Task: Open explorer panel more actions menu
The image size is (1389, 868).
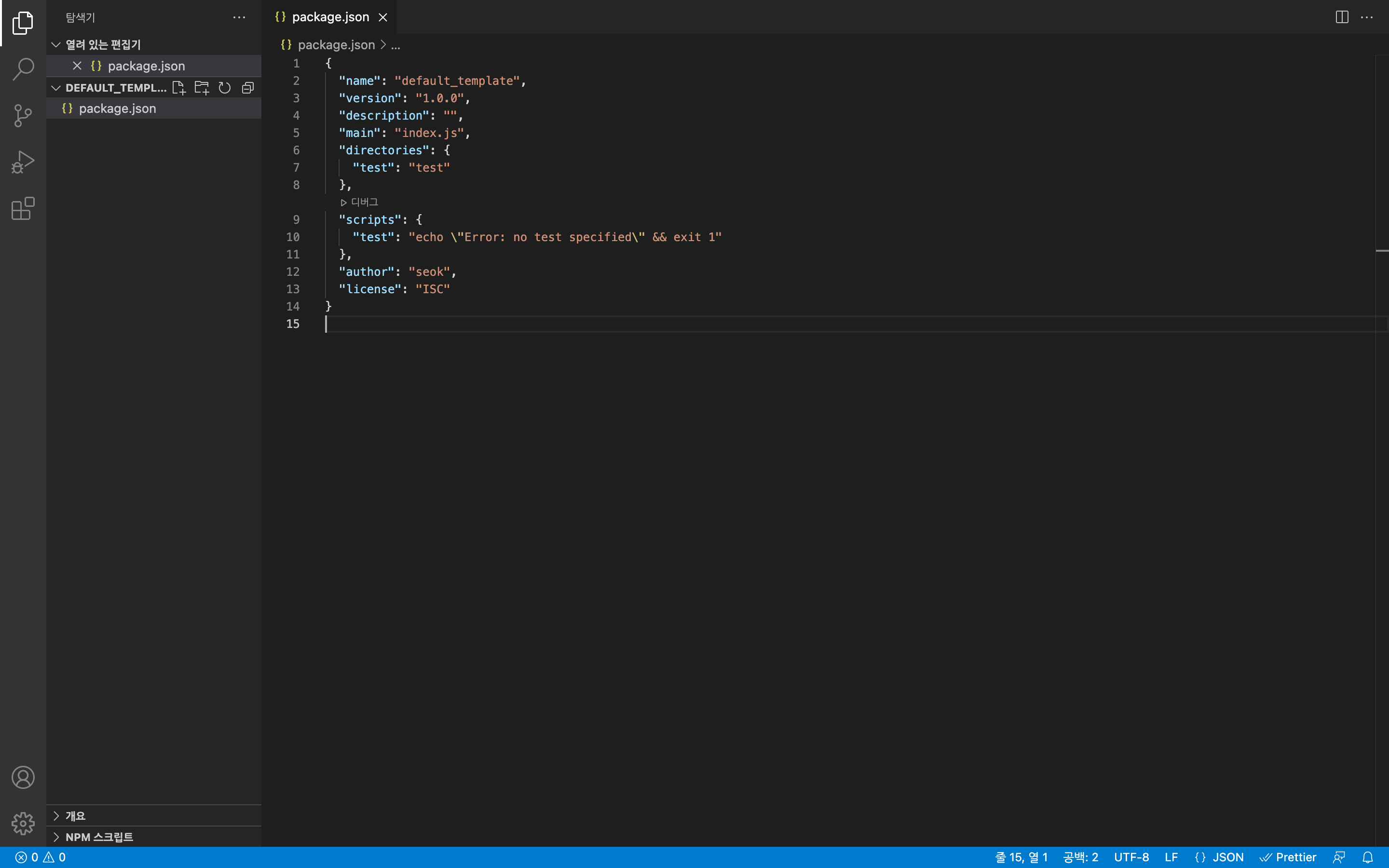Action: coord(239,17)
